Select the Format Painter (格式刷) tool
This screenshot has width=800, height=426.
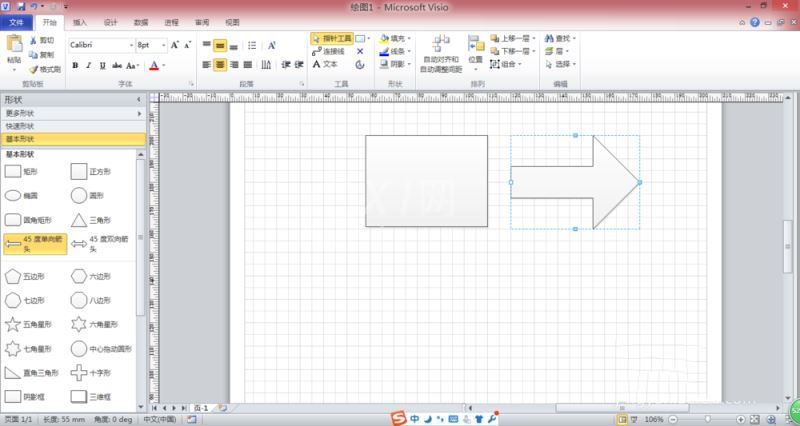point(45,69)
